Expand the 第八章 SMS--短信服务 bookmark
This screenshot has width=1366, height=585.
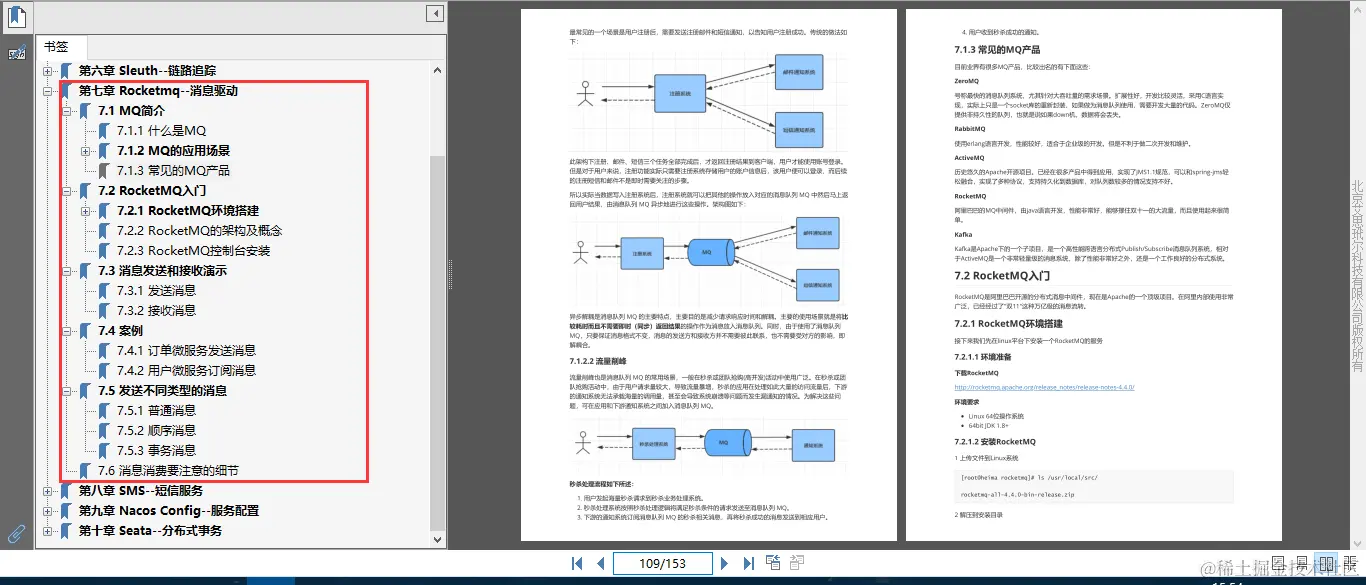[x=48, y=490]
